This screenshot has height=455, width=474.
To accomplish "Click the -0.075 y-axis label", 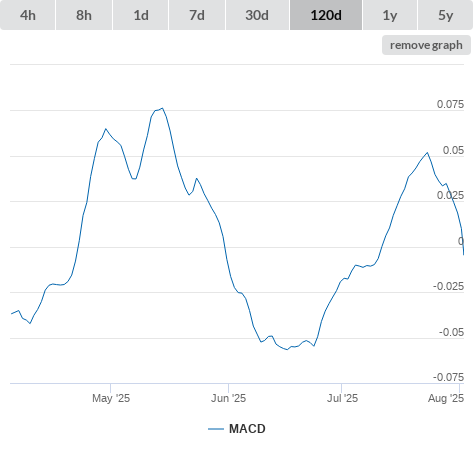I will [448, 377].
